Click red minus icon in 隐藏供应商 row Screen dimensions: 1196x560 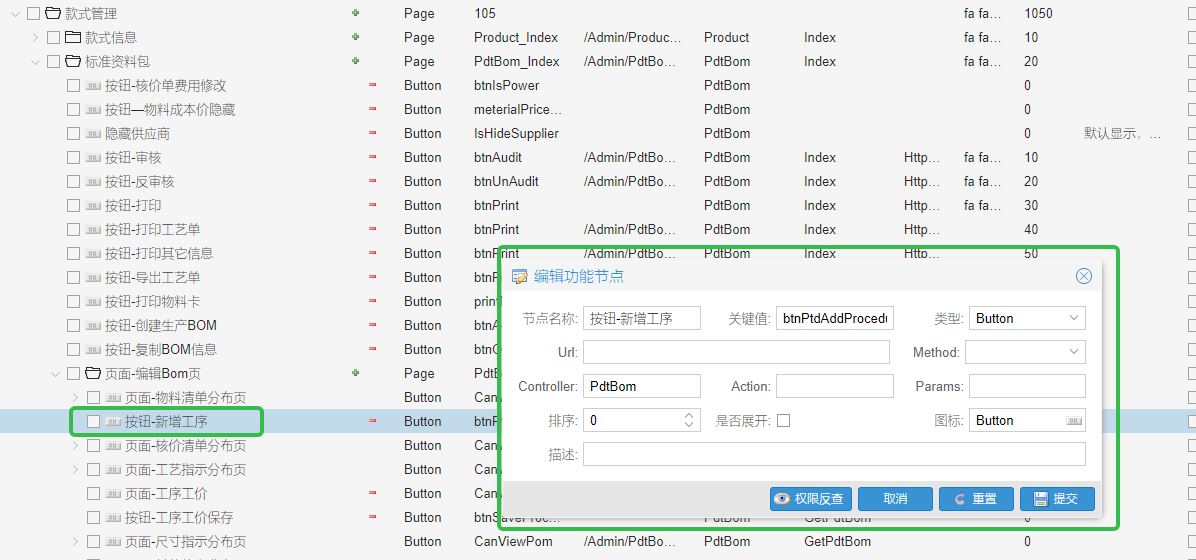[373, 133]
